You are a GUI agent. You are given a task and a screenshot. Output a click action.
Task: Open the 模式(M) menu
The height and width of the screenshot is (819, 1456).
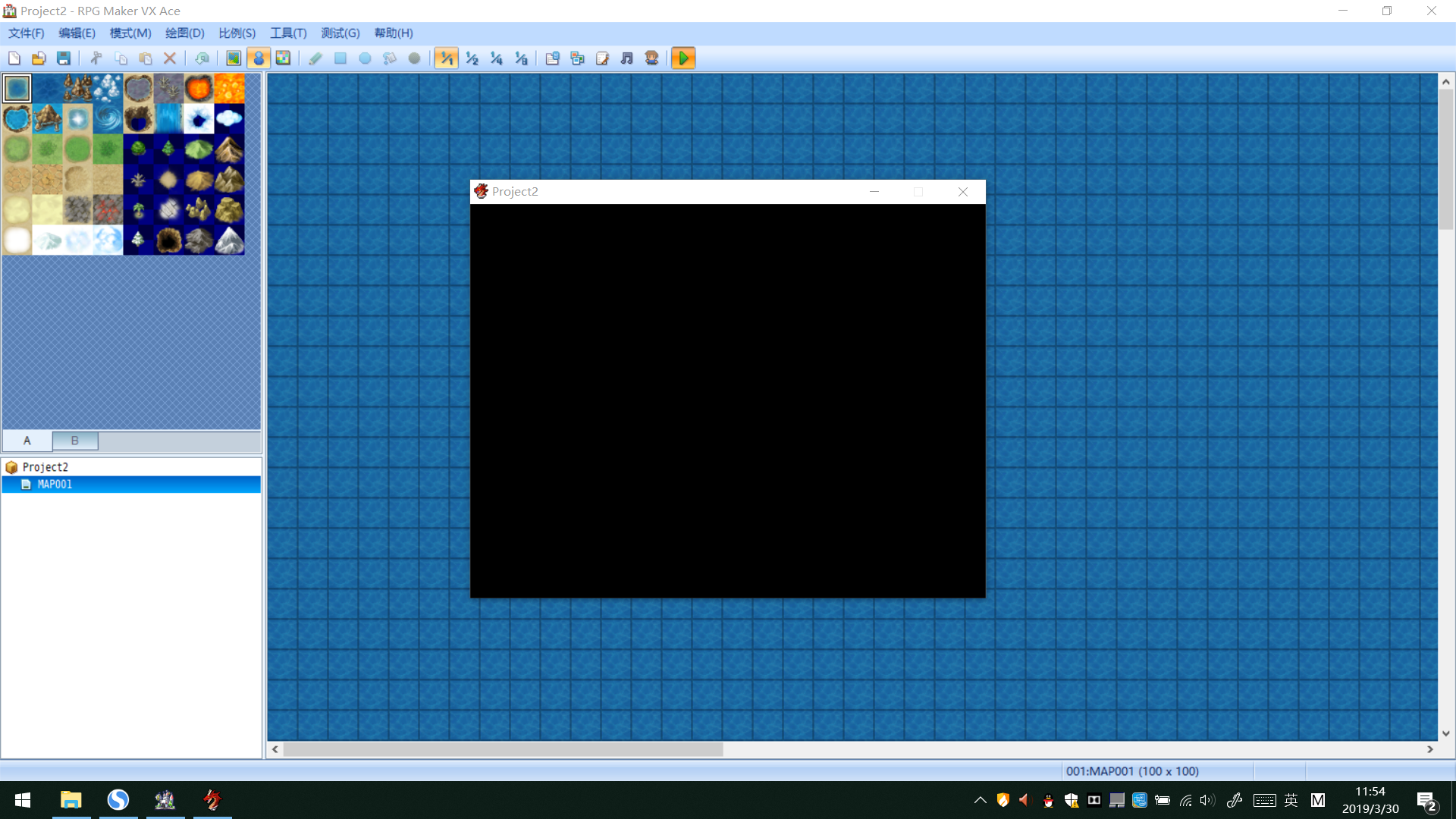[x=130, y=33]
